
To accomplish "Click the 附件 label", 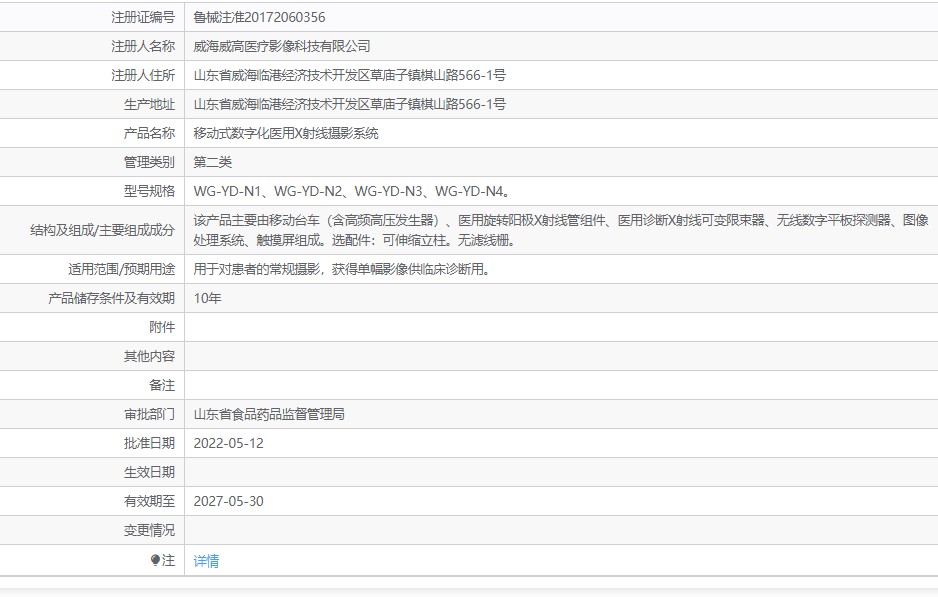I will pos(162,327).
